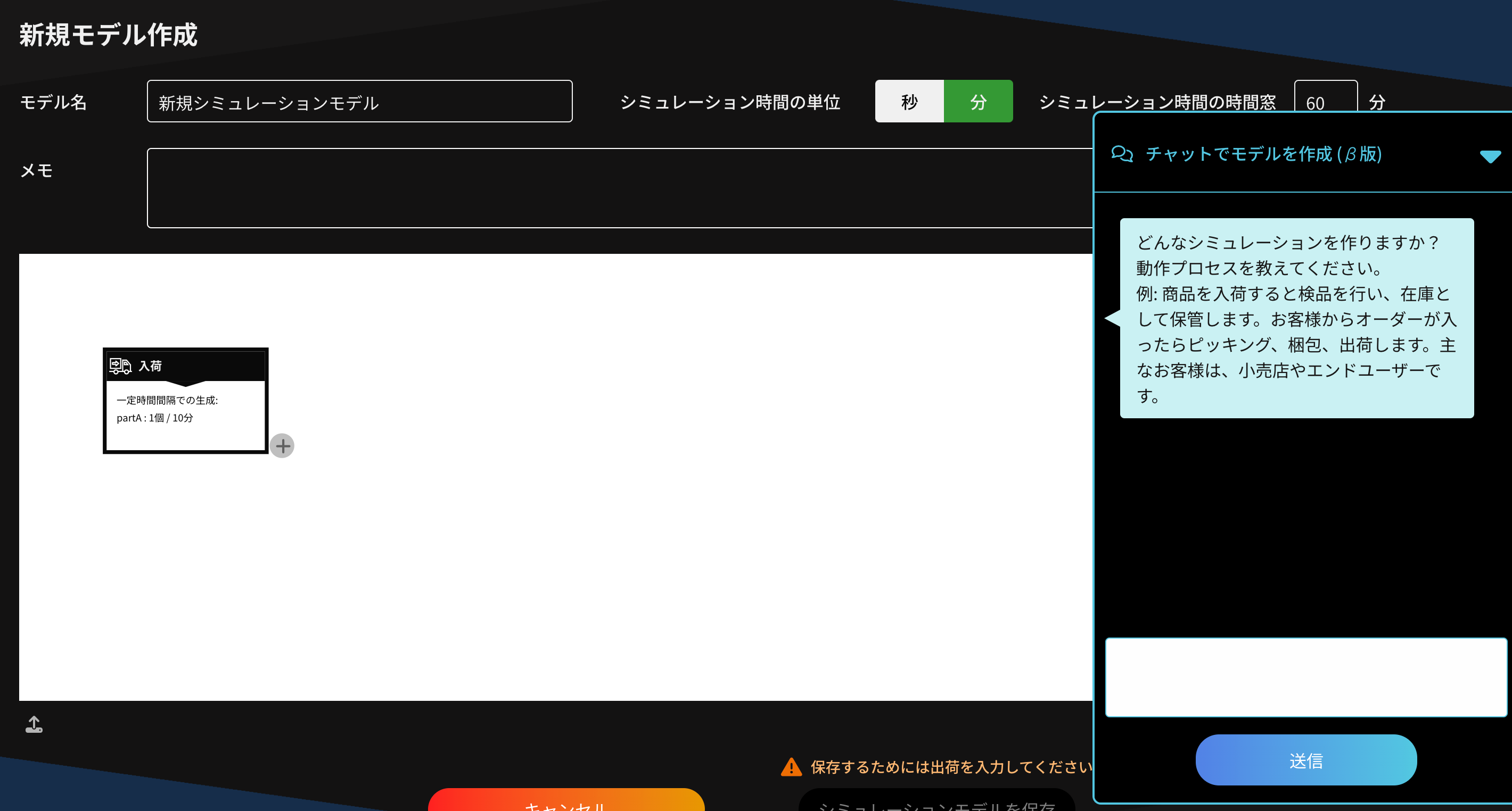The image size is (1512, 811).
Task: Switch time unit to 秒
Action: (x=909, y=102)
